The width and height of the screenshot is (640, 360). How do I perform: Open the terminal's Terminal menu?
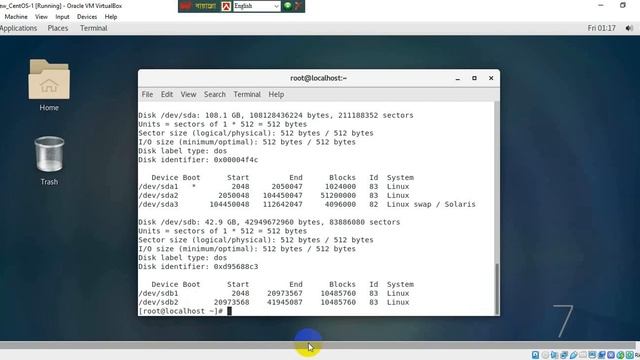247,94
